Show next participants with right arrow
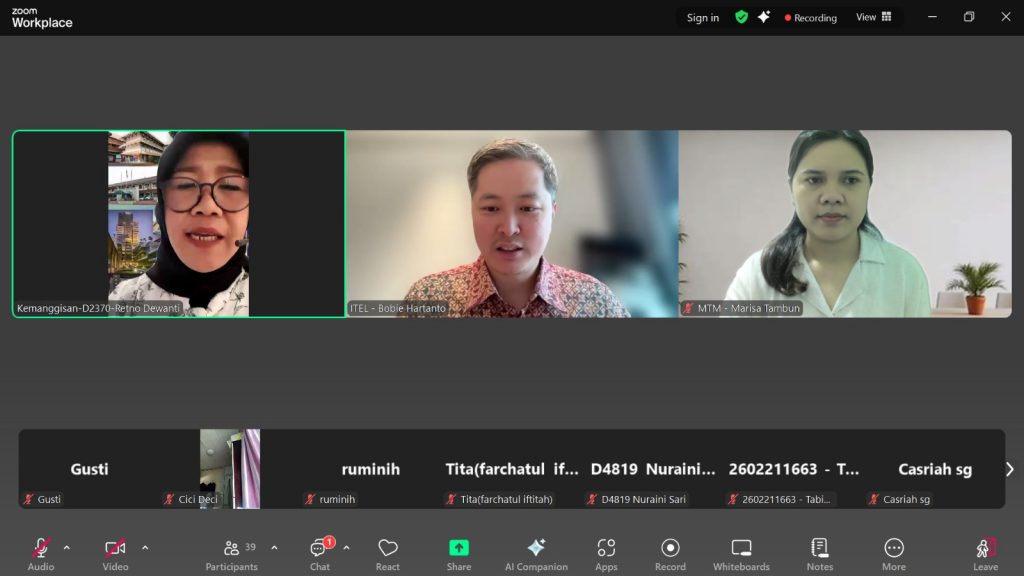Screen dimensions: 1024x576 click(x=1009, y=469)
